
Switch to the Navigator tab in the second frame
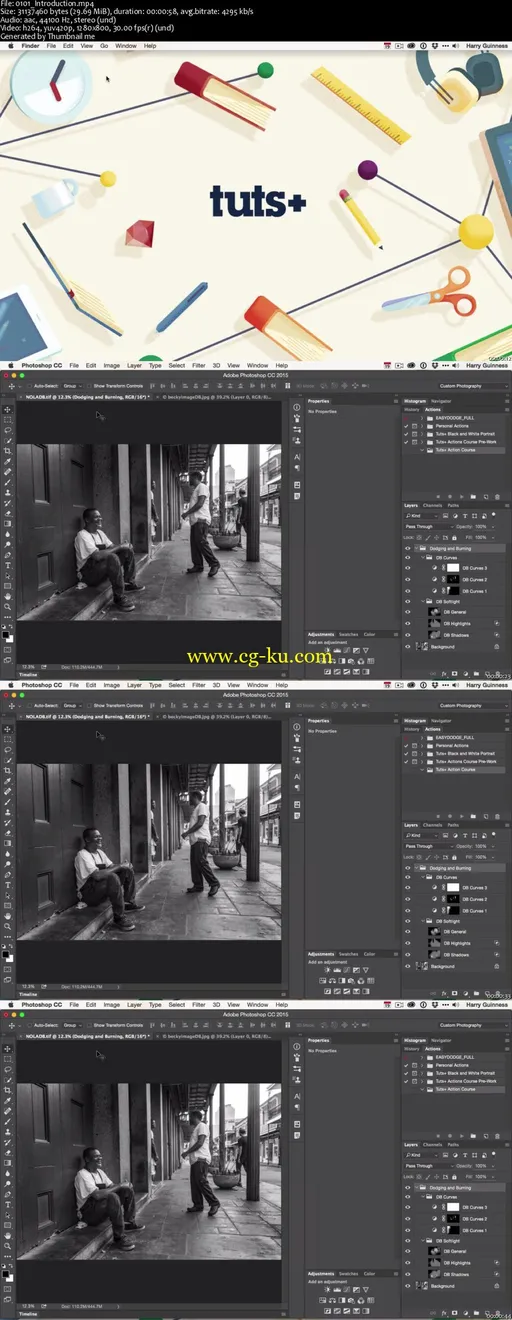pos(441,720)
